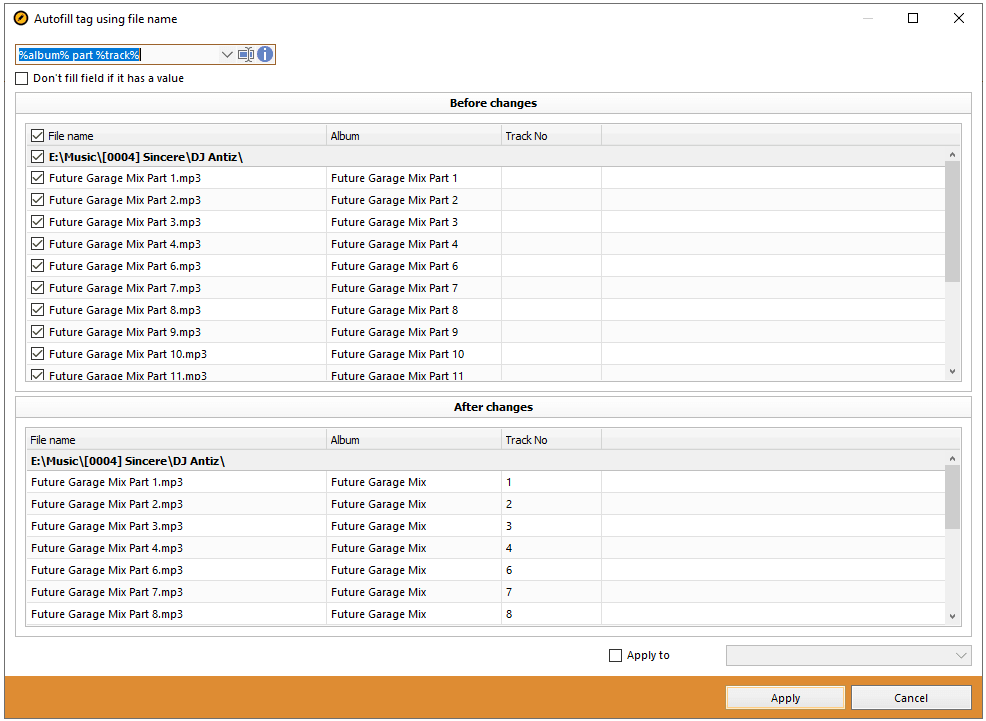Click the tag field insert icon
Viewport: 986px width, 721px height.
245,54
